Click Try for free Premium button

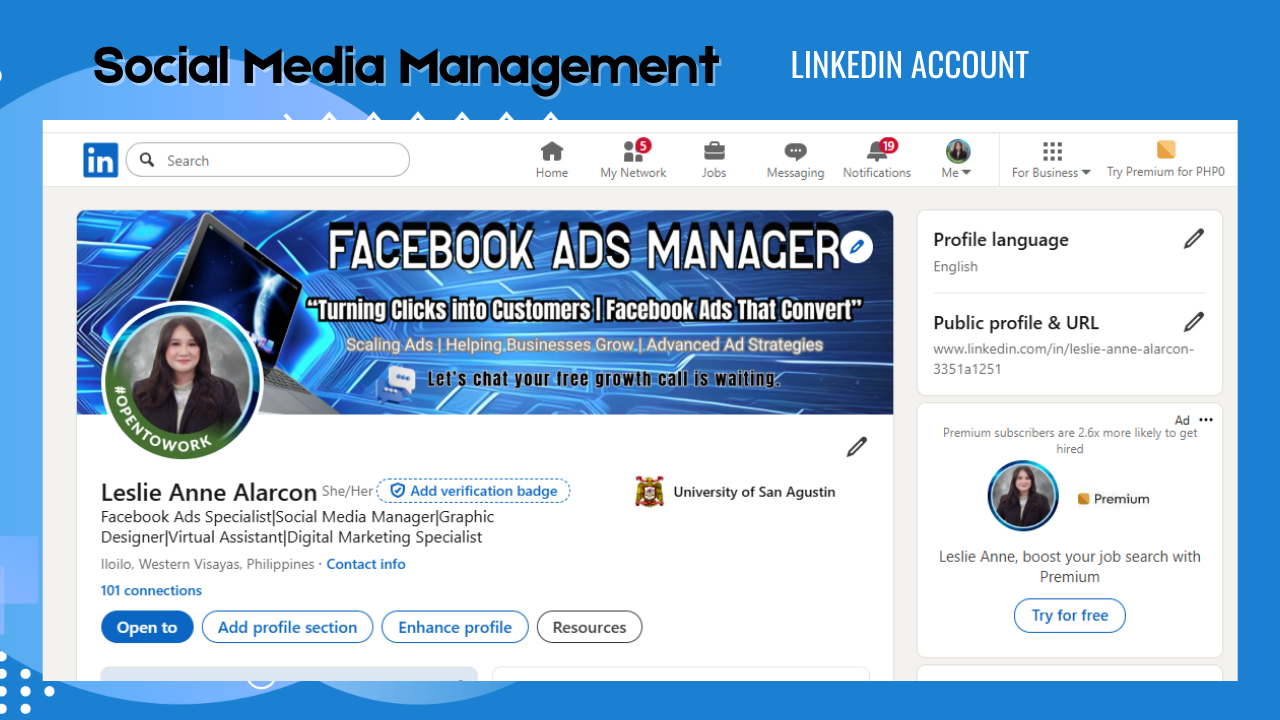click(1070, 615)
